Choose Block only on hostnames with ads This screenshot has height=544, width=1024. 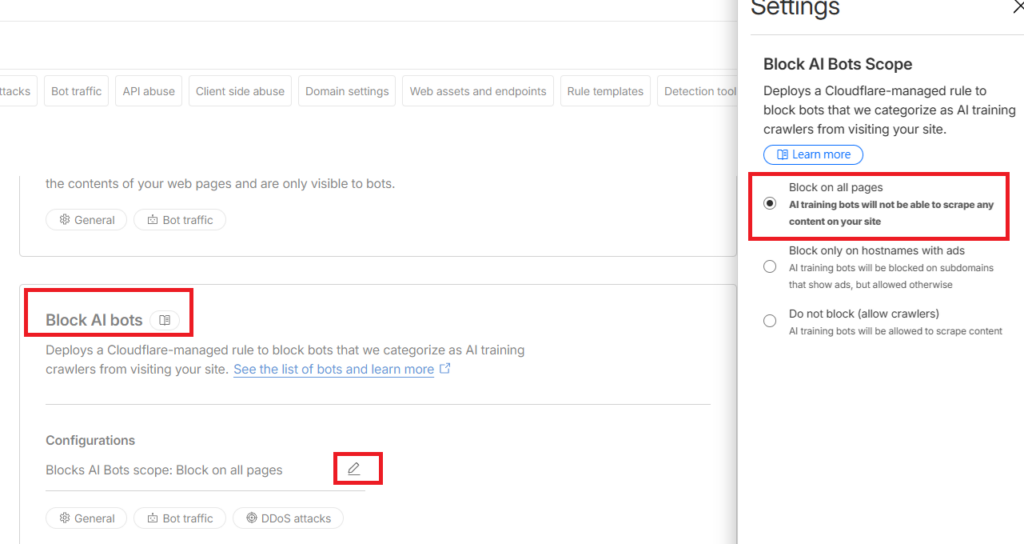coord(769,267)
